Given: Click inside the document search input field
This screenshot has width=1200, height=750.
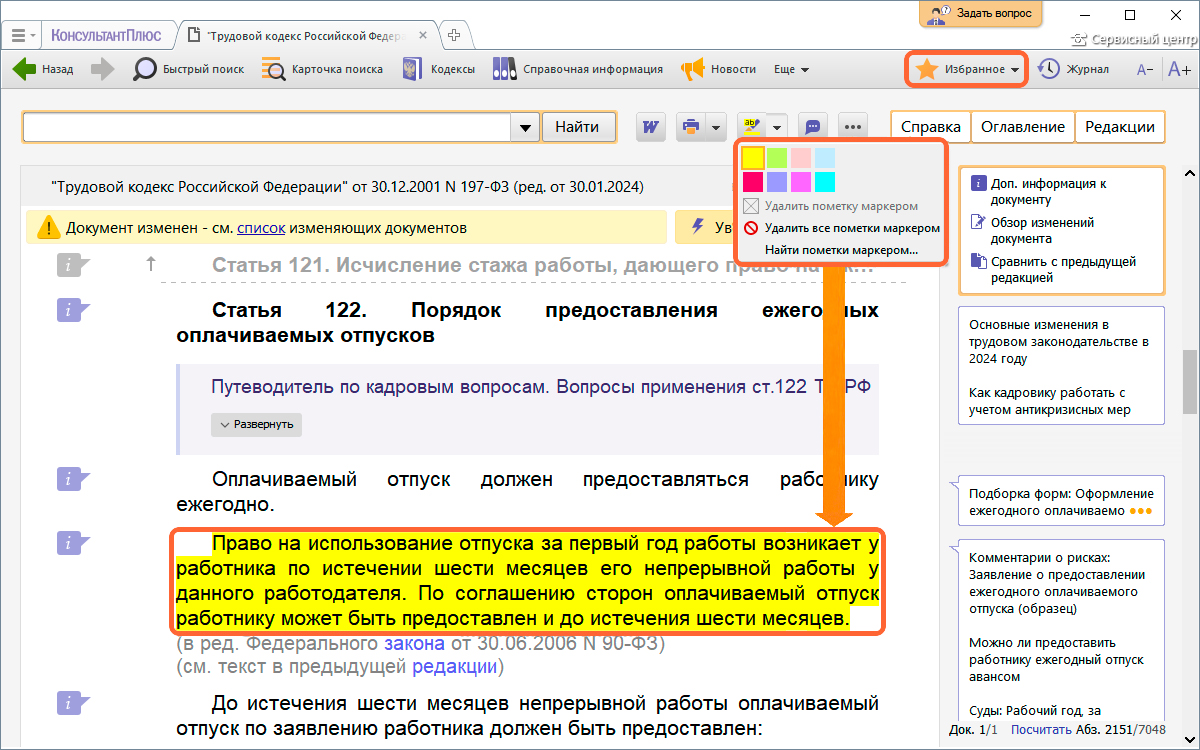Looking at the screenshot, I should [267, 127].
